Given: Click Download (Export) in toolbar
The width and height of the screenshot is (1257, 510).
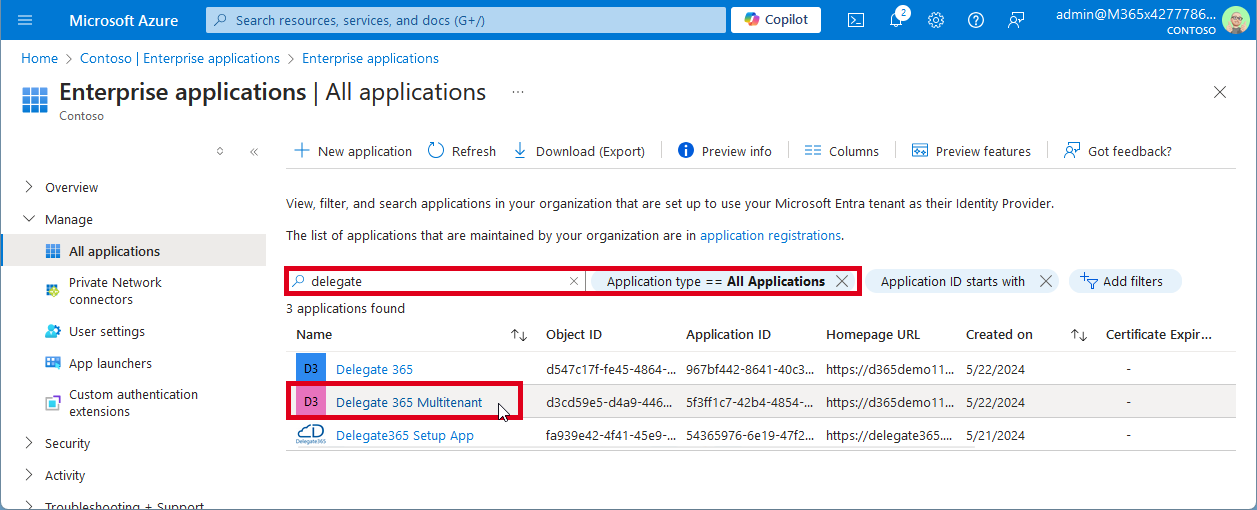Looking at the screenshot, I should click(x=579, y=151).
